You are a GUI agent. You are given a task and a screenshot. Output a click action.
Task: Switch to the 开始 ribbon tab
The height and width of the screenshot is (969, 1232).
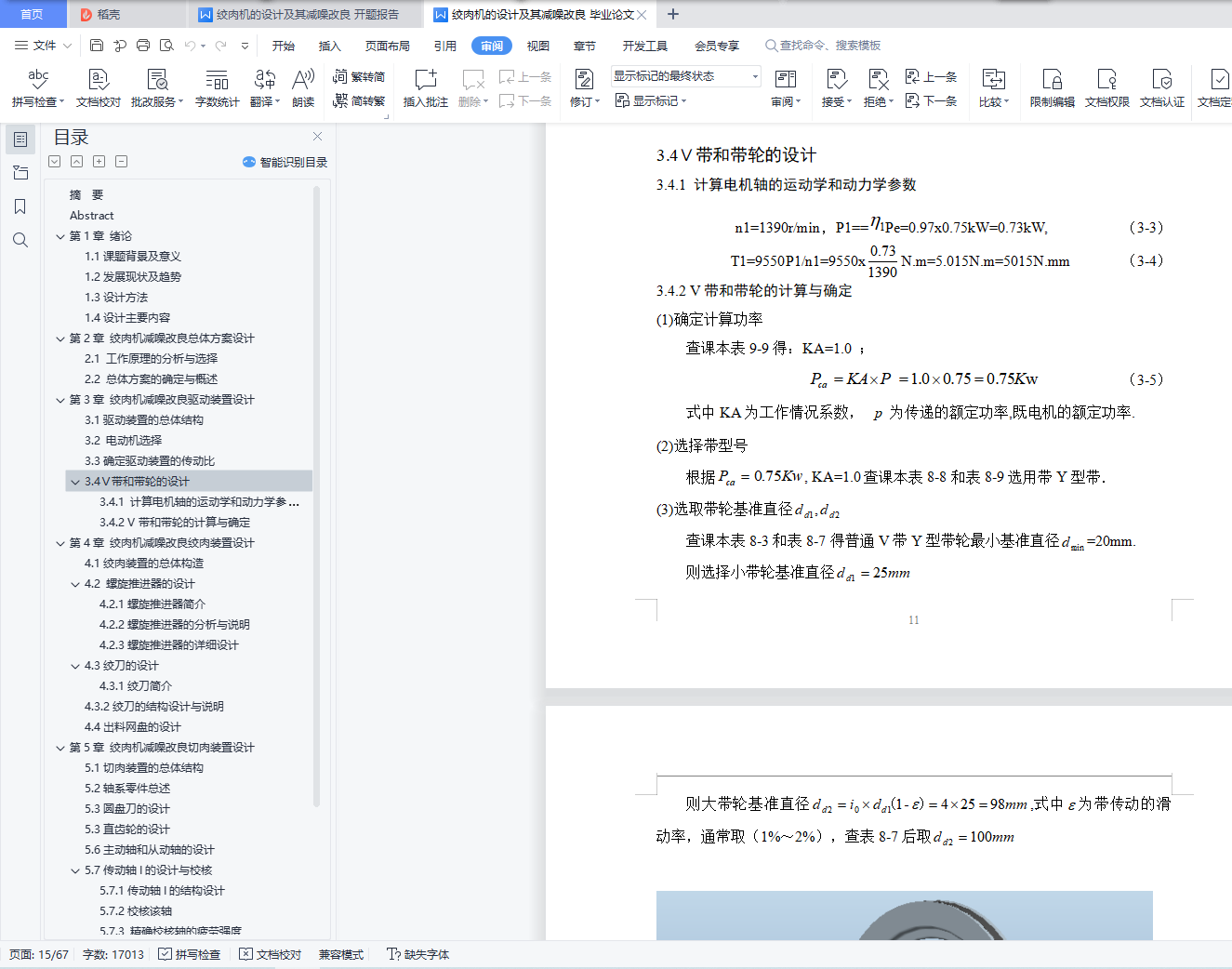click(x=284, y=46)
